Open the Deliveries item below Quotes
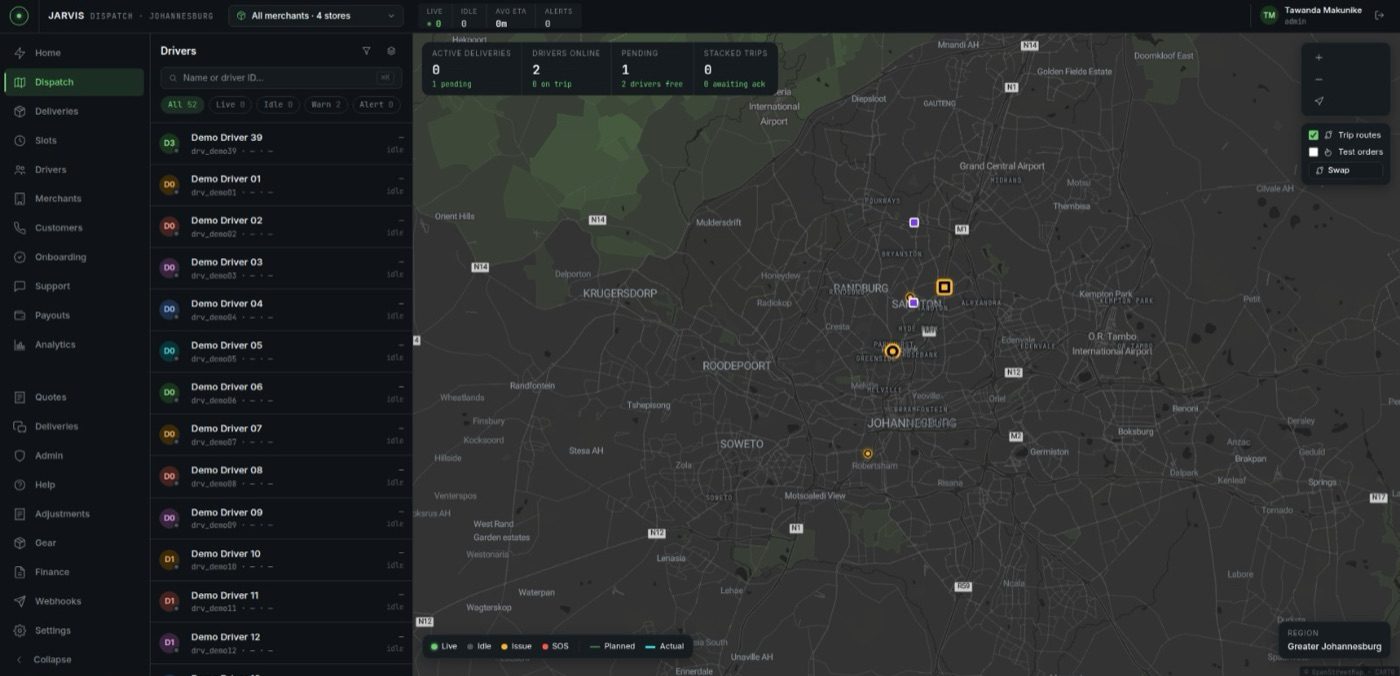The image size is (1400, 676). (74, 426)
